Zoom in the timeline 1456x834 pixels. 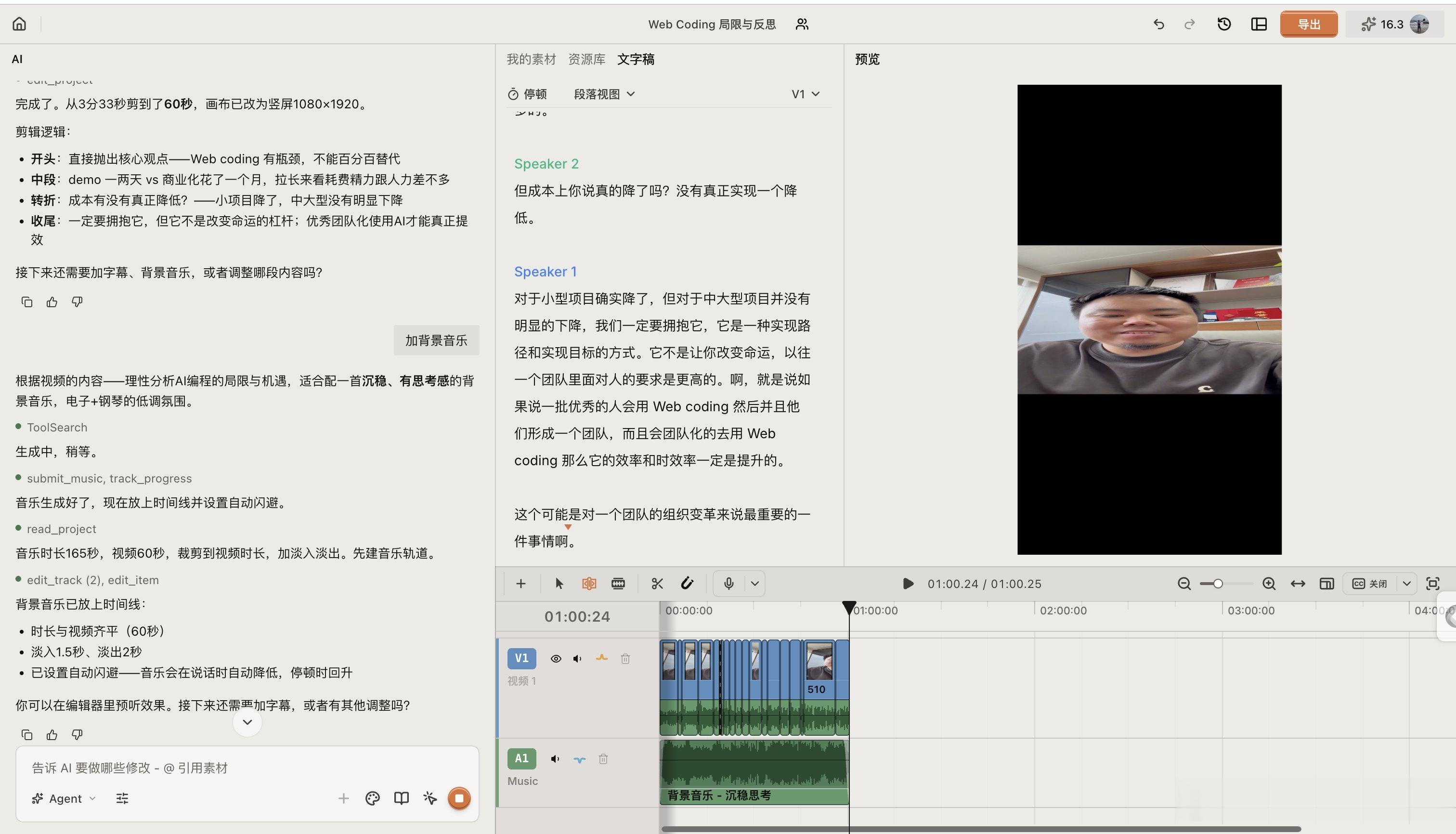pyautogui.click(x=1269, y=584)
